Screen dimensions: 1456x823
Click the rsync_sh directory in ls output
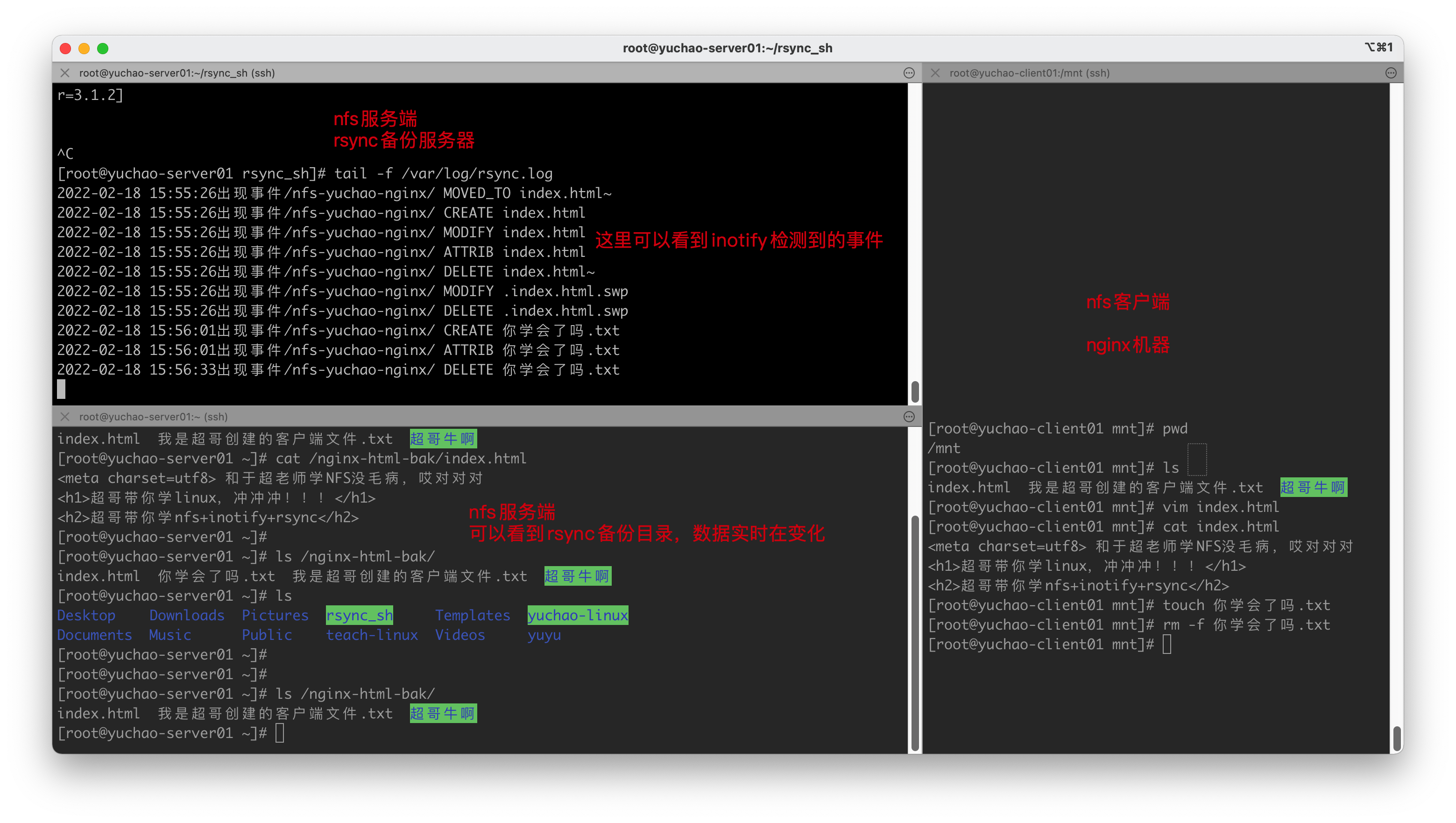pyautogui.click(x=360, y=615)
